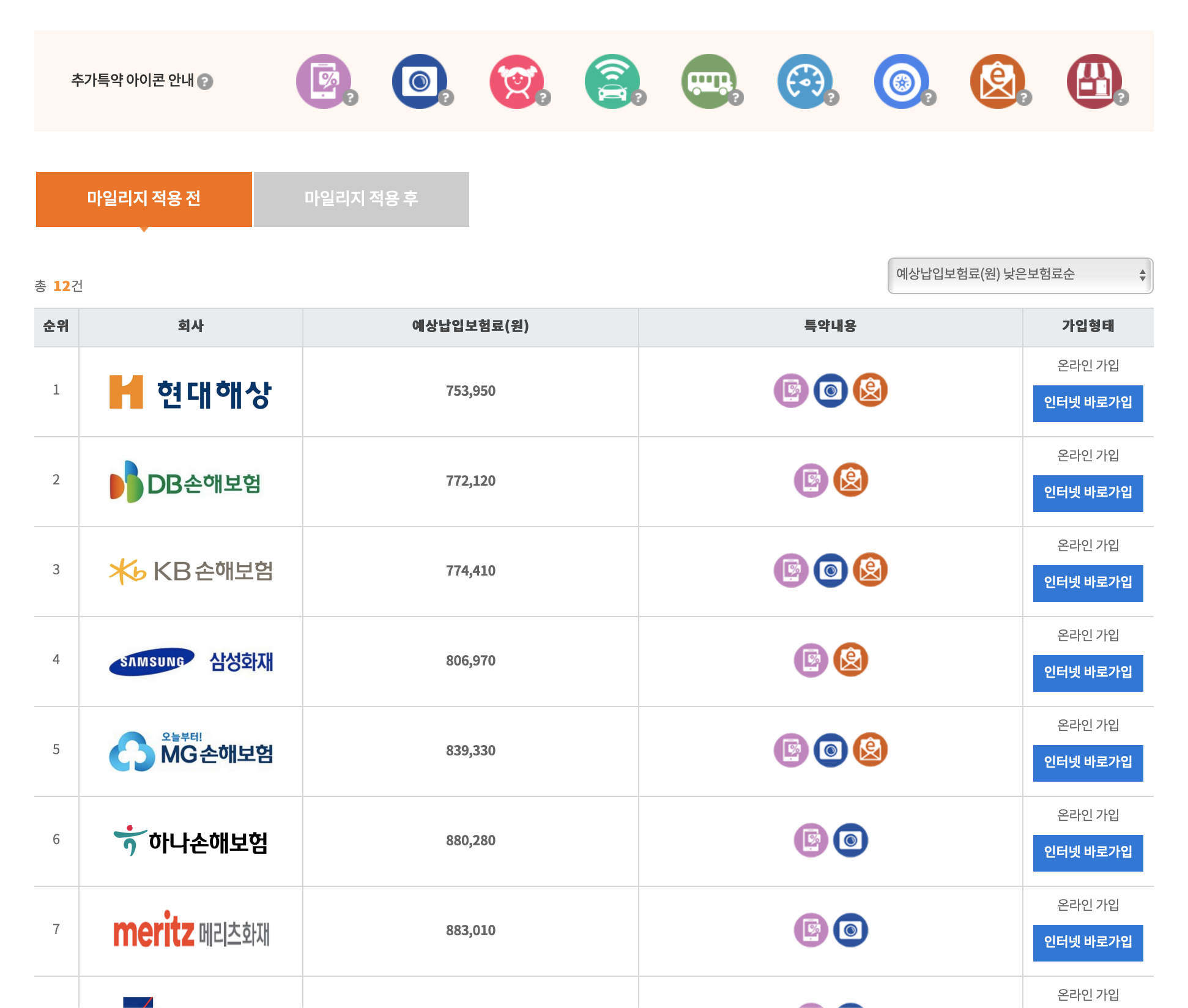Click 인터넷 바로가입 for 하나손해보험
This screenshot has height=1008, width=1188.
tap(1088, 853)
